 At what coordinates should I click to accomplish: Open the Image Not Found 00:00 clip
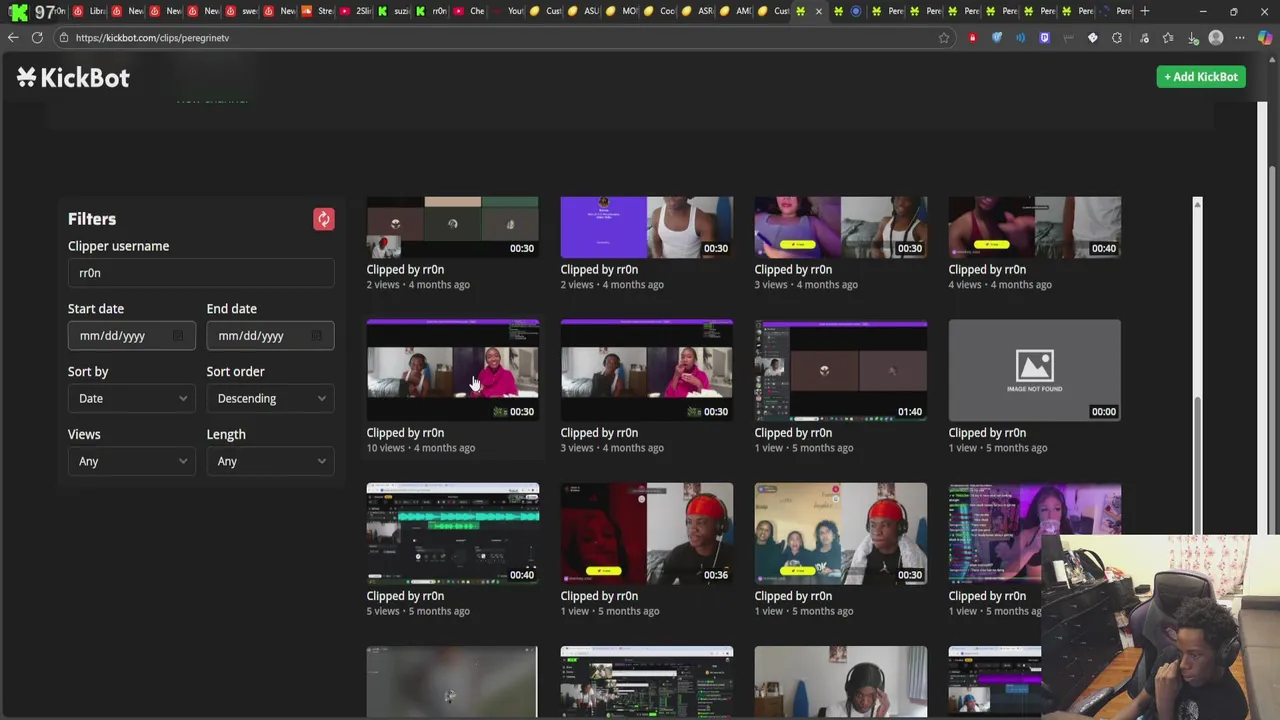[1034, 370]
